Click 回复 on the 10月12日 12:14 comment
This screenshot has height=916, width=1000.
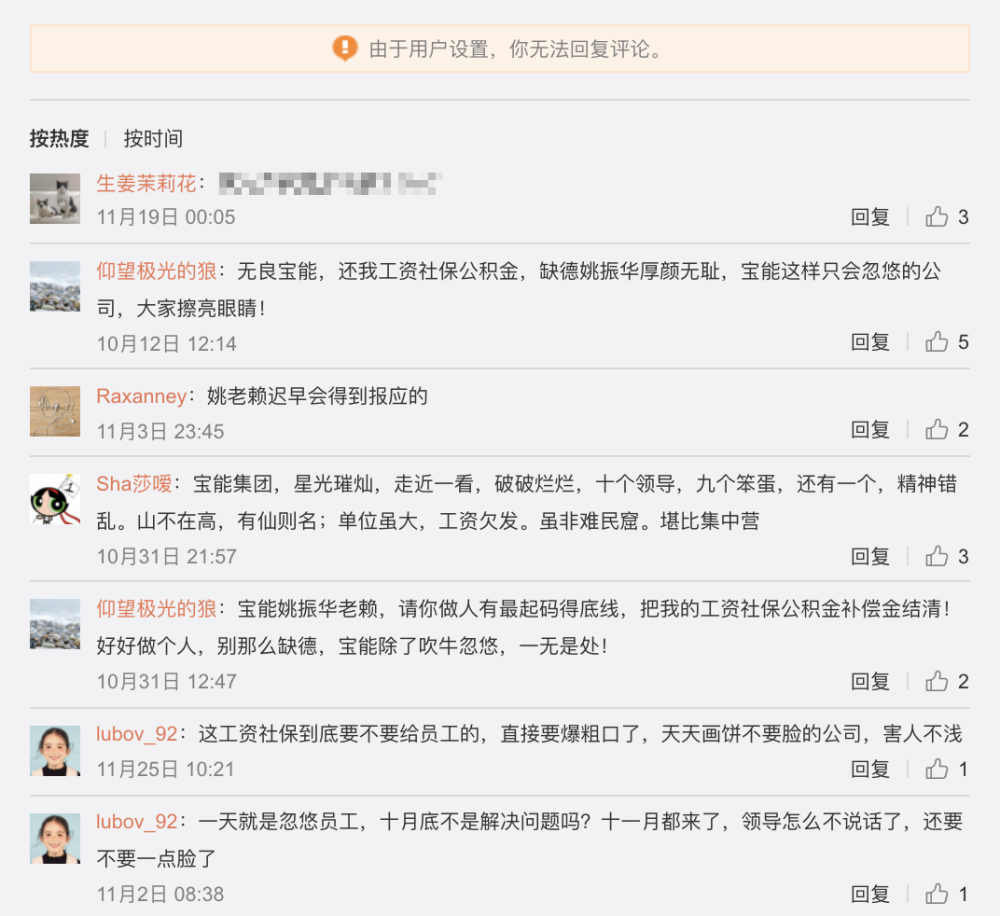870,342
